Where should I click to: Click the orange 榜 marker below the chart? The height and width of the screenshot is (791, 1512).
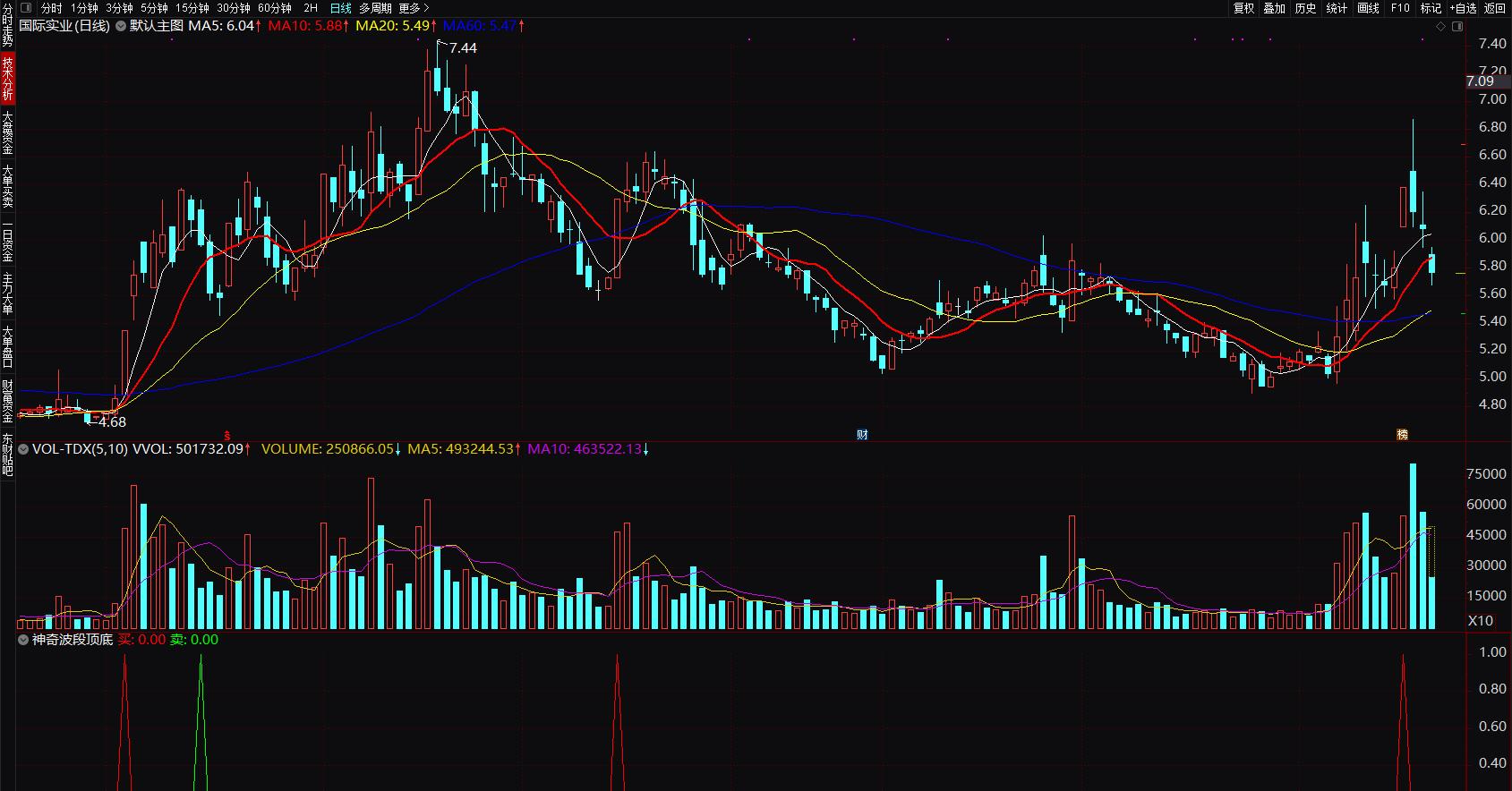tap(1402, 435)
